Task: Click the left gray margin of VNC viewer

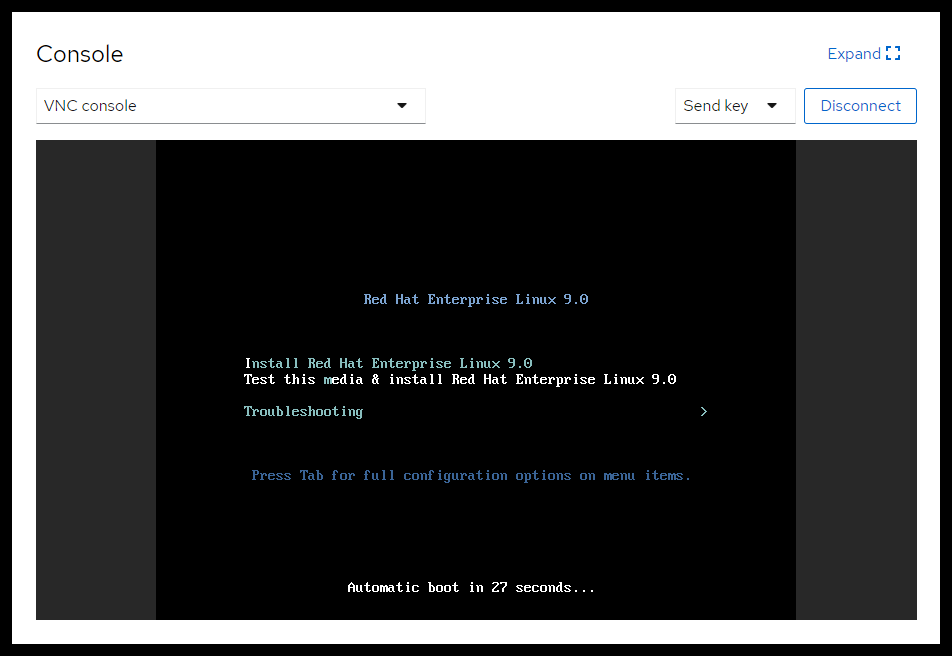Action: tap(96, 380)
